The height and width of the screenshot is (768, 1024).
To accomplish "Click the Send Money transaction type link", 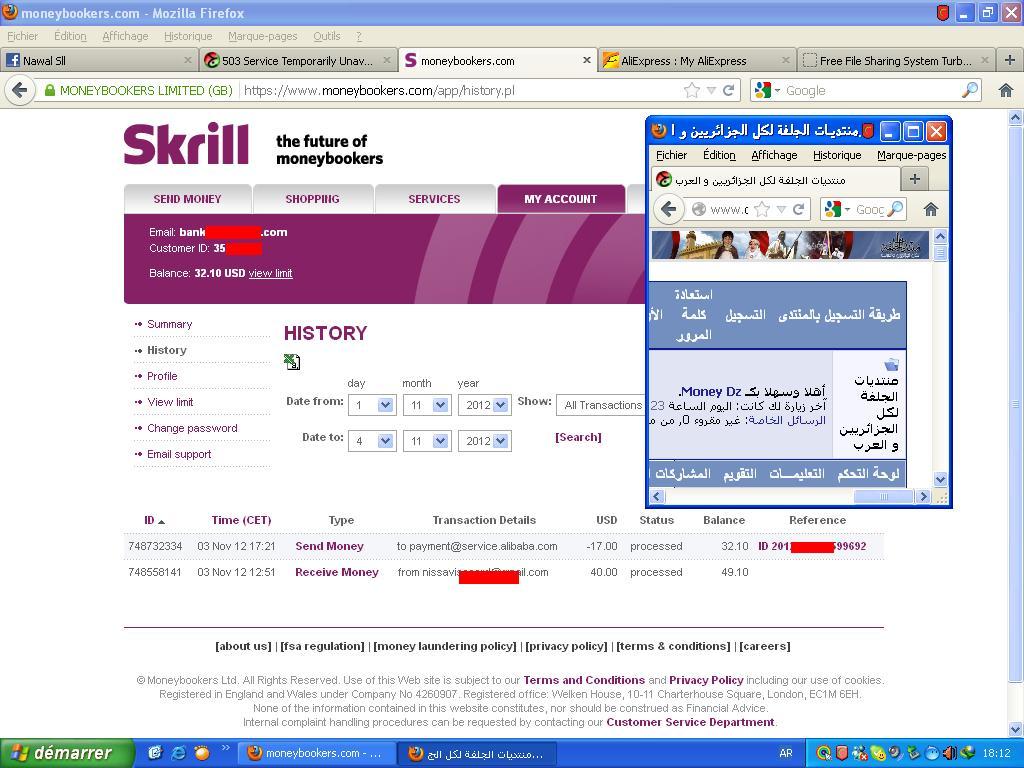I will (329, 546).
